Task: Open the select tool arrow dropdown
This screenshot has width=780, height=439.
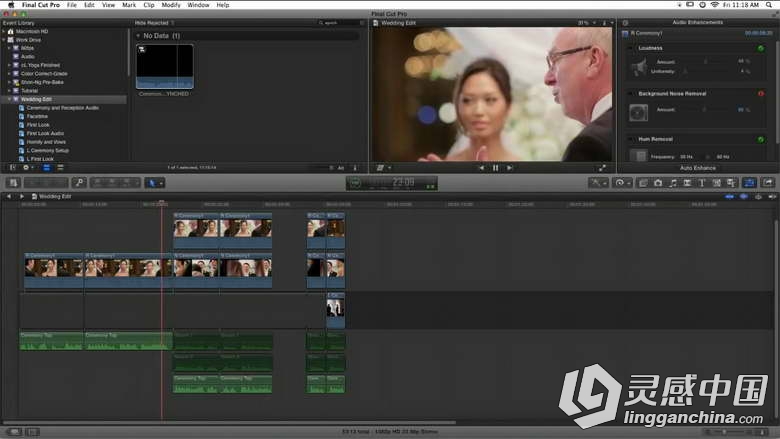Action: [155, 183]
